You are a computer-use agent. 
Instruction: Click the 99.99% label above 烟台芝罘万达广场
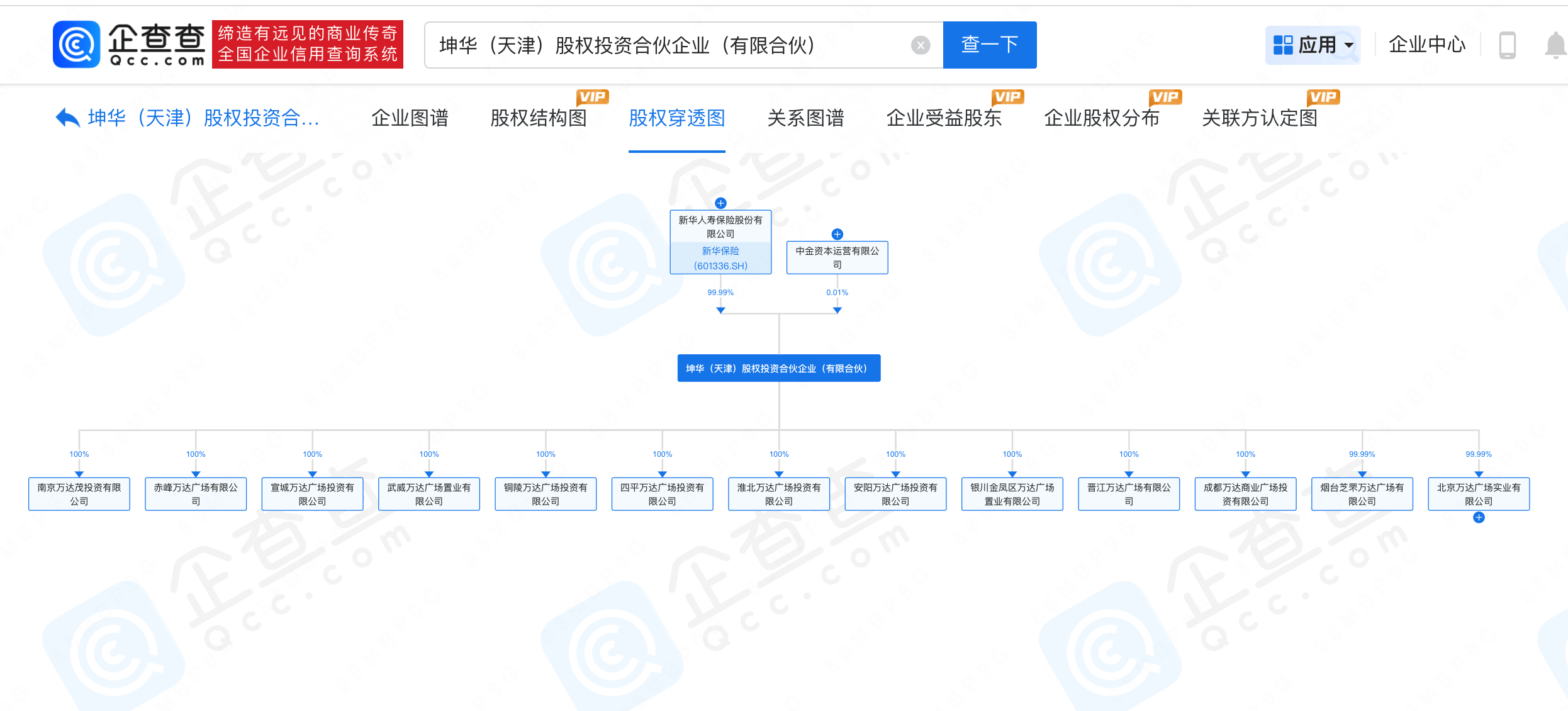click(x=1362, y=454)
